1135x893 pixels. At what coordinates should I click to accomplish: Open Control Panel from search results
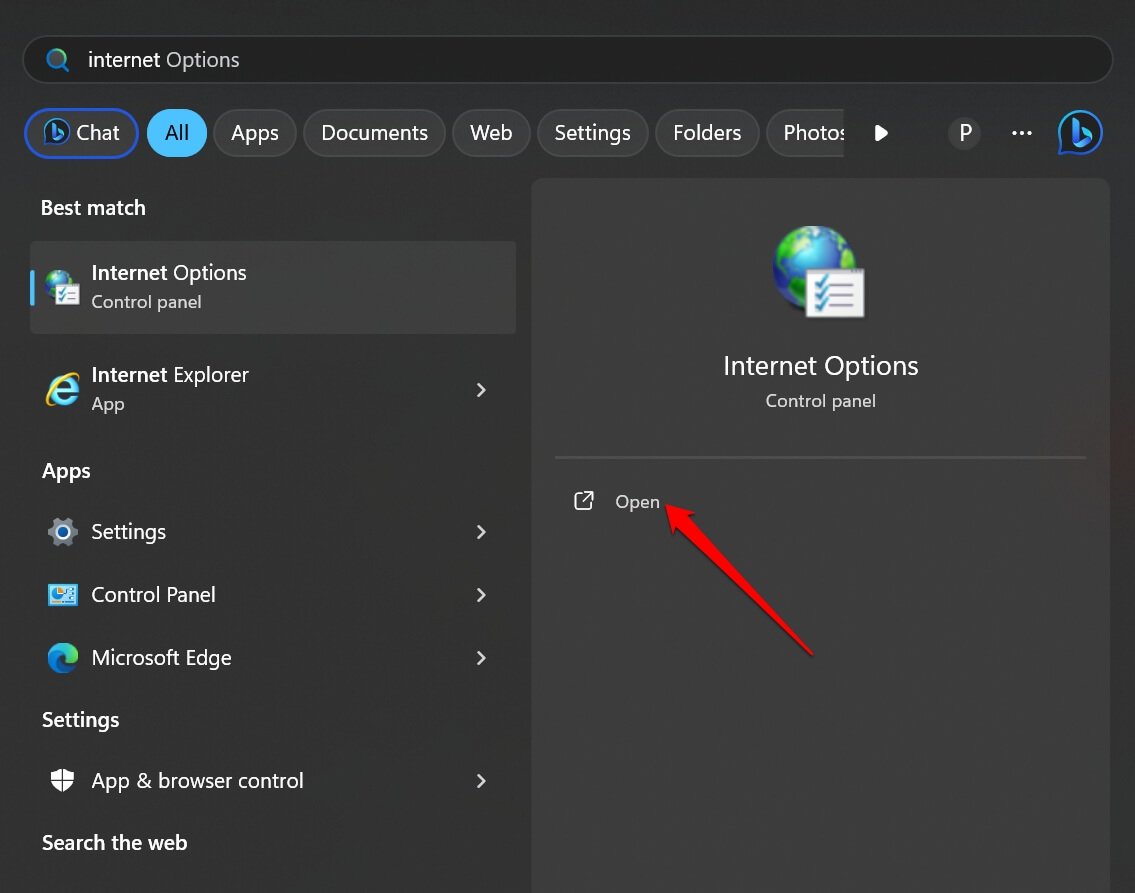(154, 594)
